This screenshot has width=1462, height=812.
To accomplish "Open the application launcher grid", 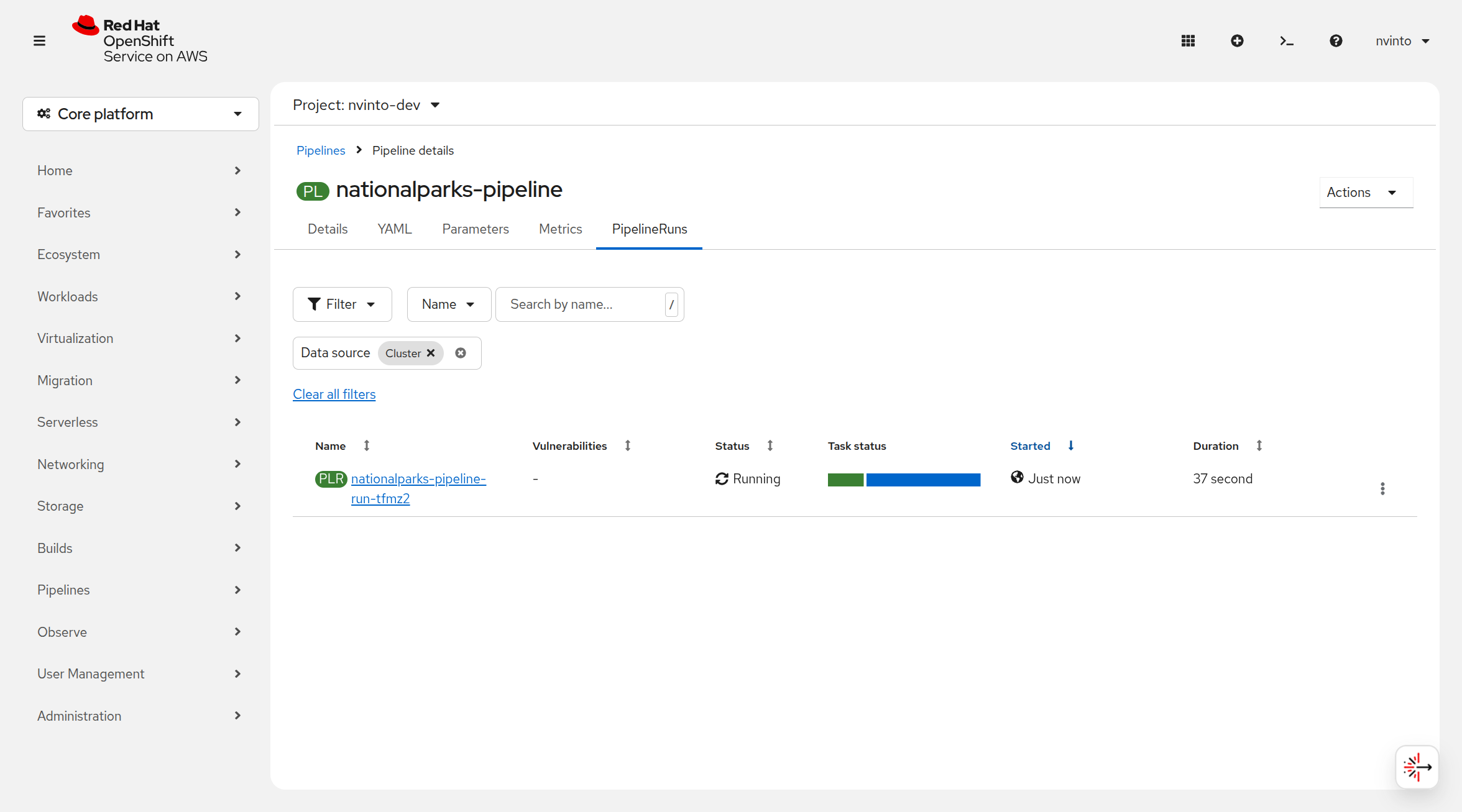I will click(x=1188, y=41).
